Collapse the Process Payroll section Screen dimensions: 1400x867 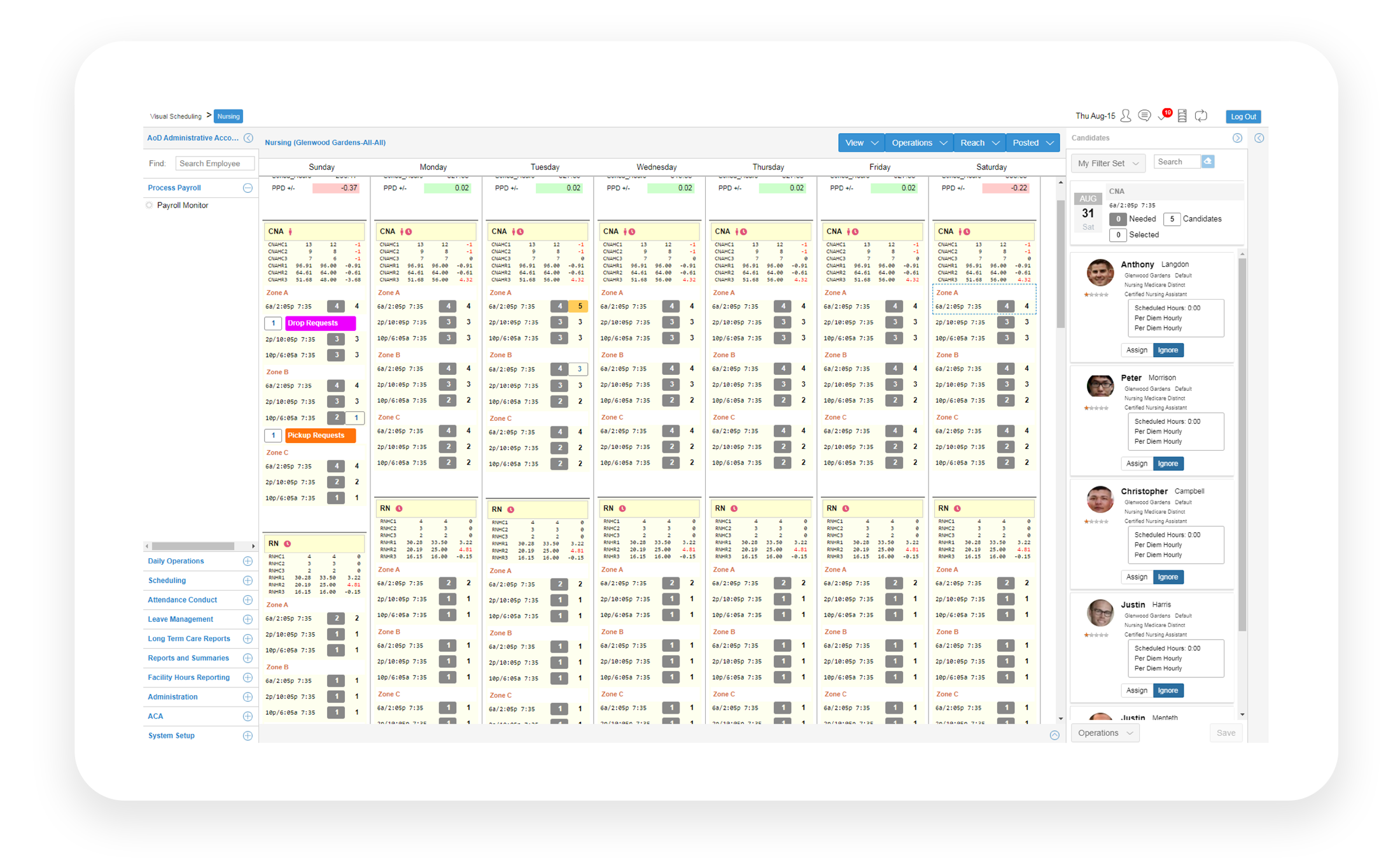pyautogui.click(x=248, y=188)
